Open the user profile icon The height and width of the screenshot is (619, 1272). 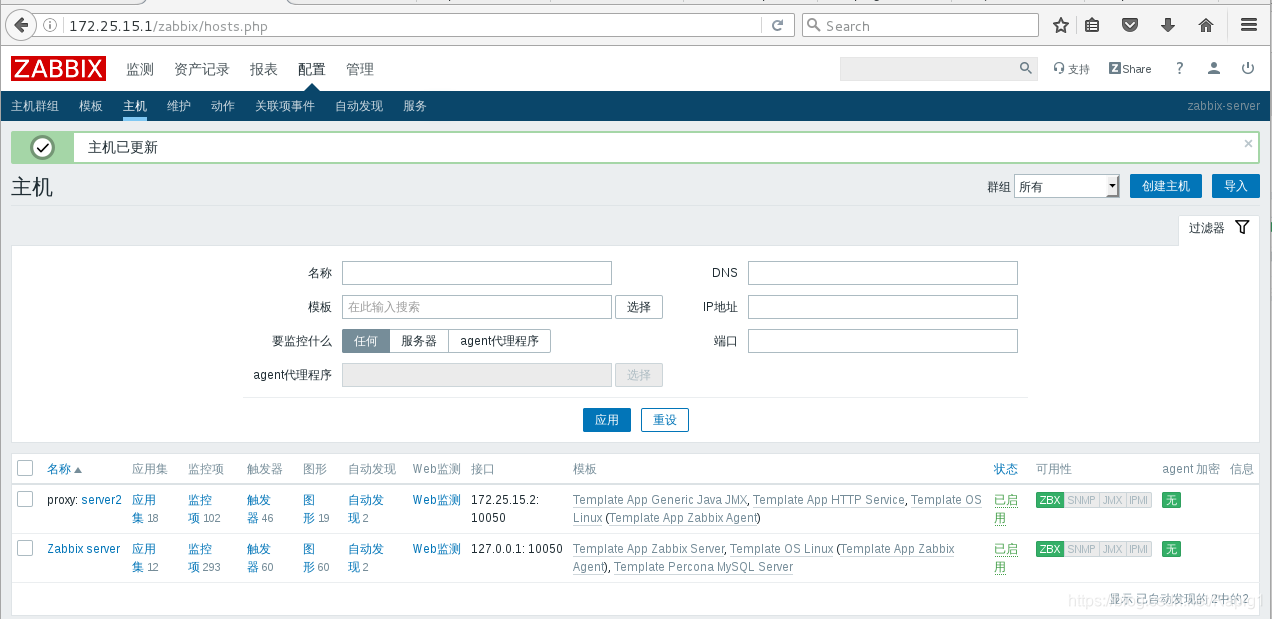(1214, 68)
